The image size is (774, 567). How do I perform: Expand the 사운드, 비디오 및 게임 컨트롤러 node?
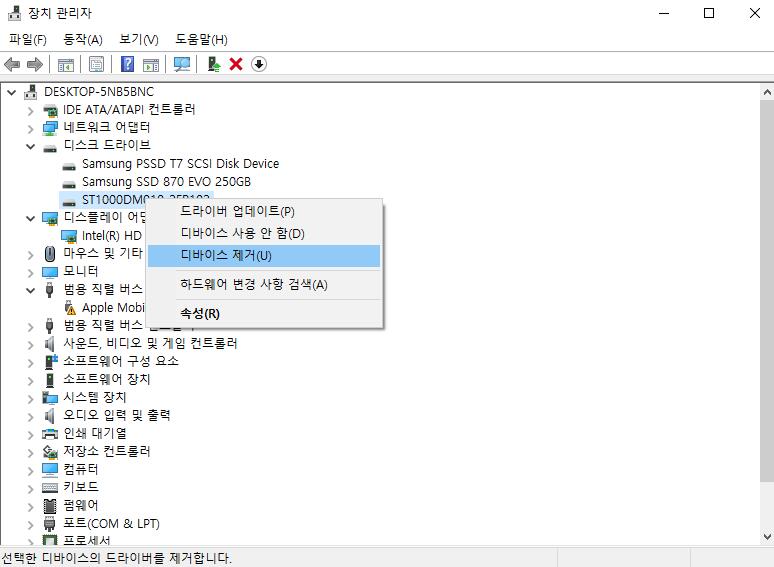point(31,344)
